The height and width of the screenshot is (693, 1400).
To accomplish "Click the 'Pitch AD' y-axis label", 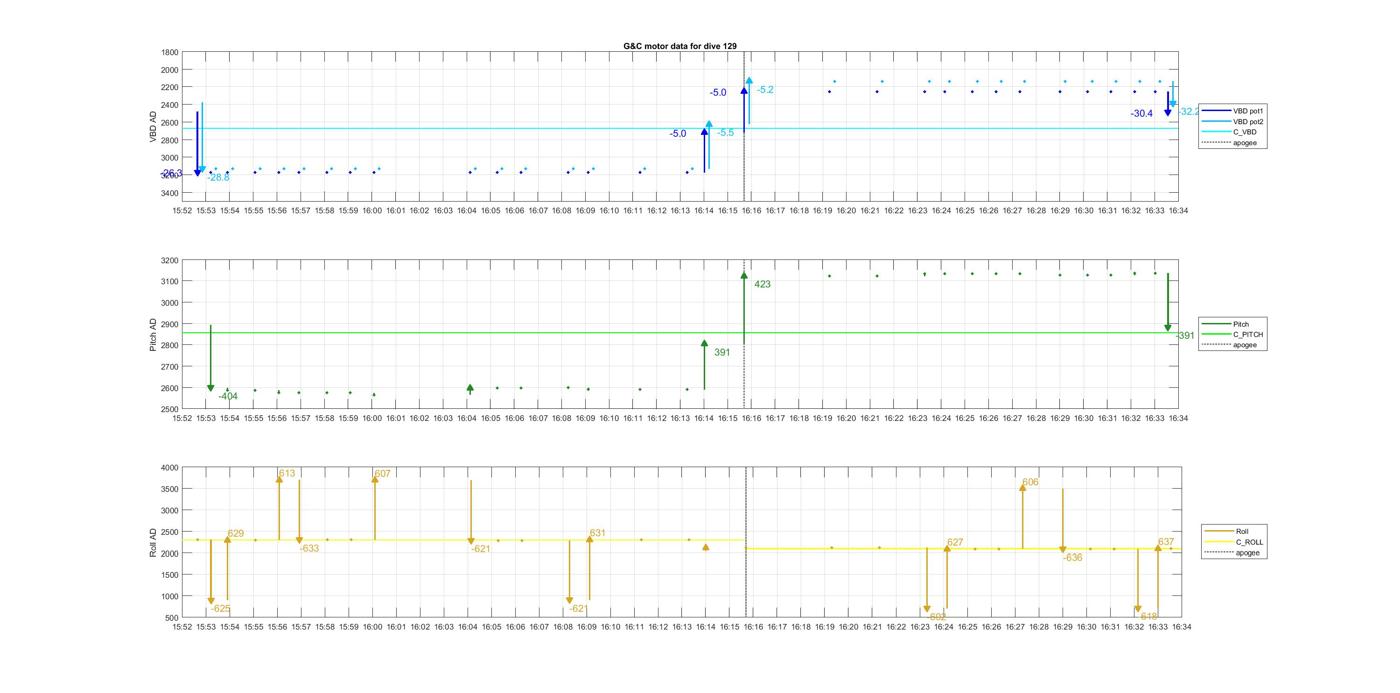I will pyautogui.click(x=153, y=335).
